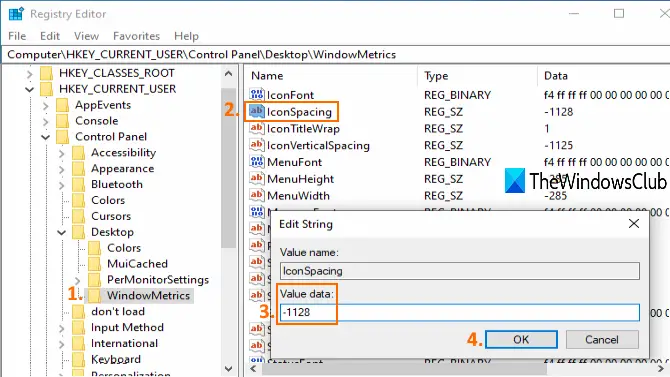
Task: Click the Value data input field
Action: click(460, 312)
